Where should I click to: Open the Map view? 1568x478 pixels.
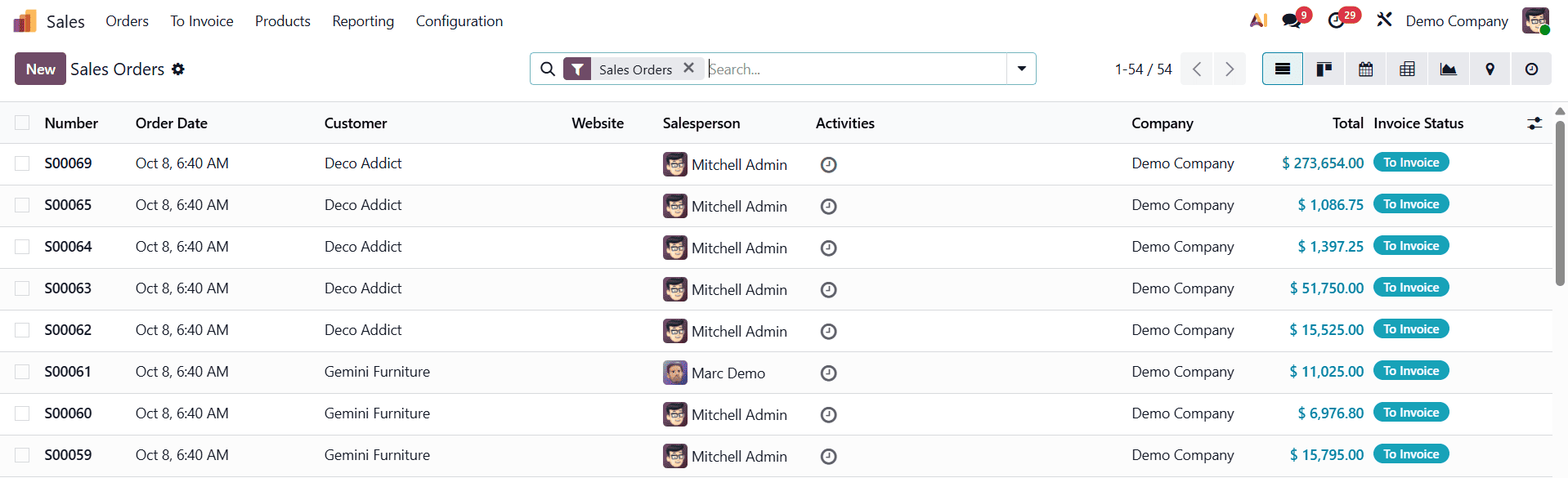point(1490,69)
